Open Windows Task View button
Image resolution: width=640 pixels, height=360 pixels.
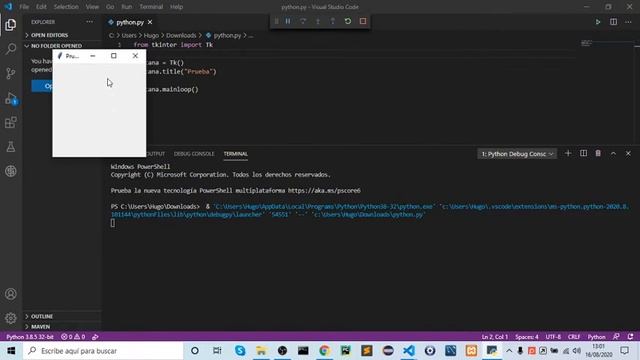click(x=217, y=351)
